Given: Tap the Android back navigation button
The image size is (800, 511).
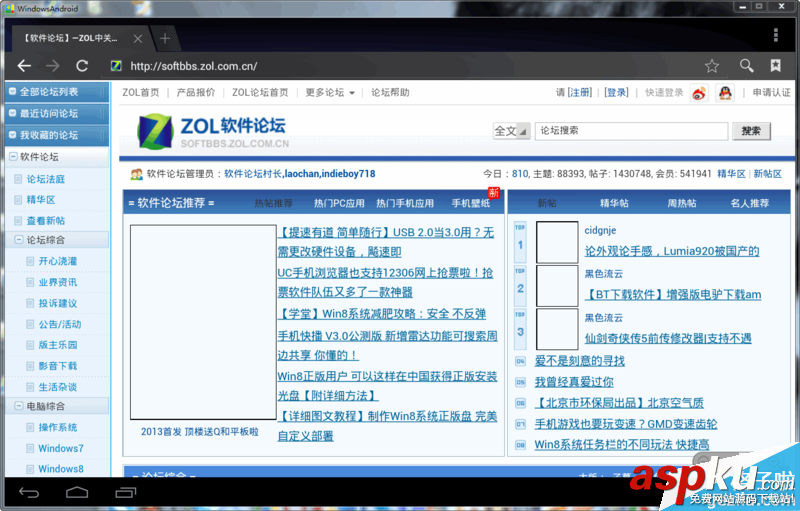Looking at the screenshot, I should point(29,493).
